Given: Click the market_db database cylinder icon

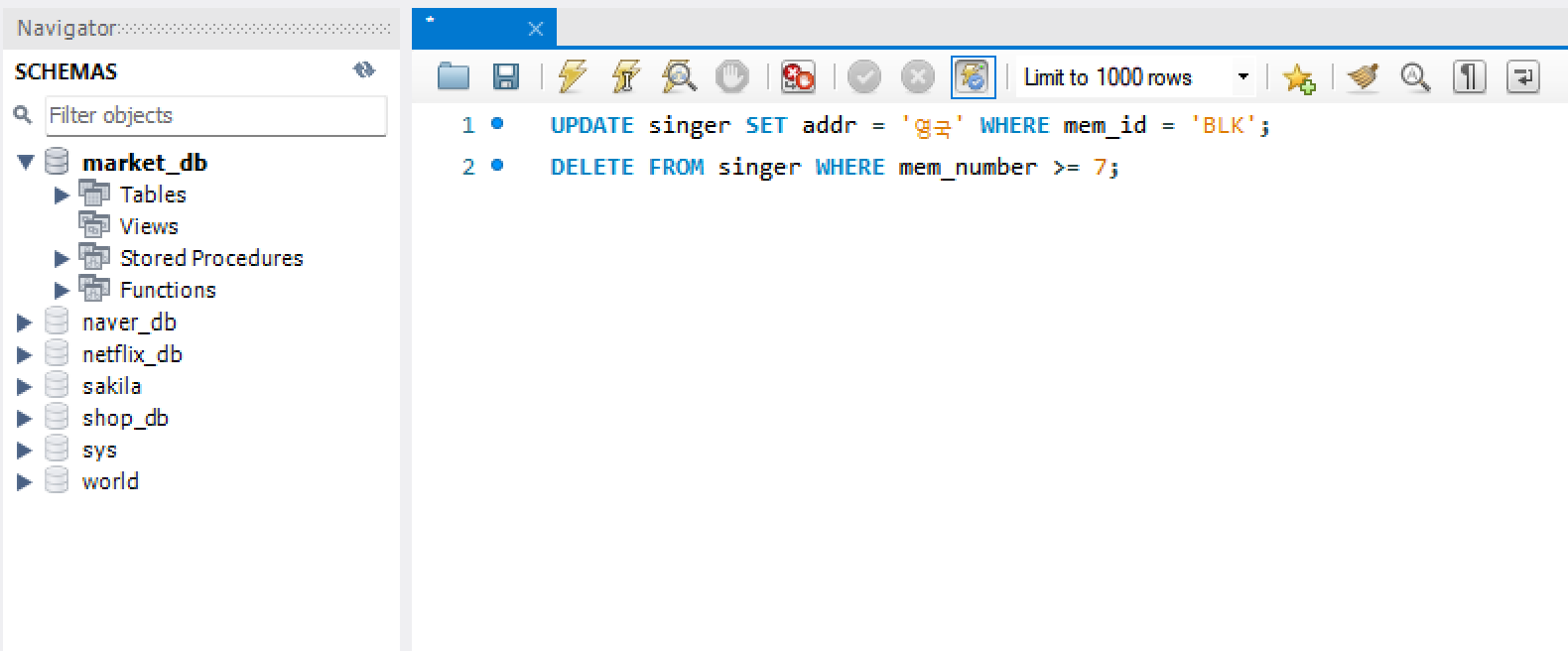Looking at the screenshot, I should [x=58, y=161].
